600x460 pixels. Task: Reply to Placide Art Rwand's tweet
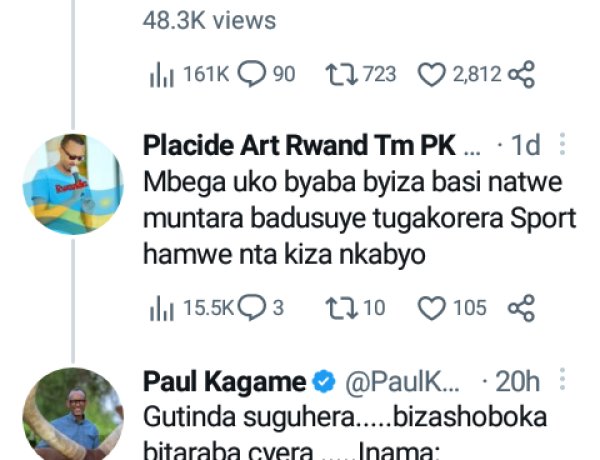[261, 308]
